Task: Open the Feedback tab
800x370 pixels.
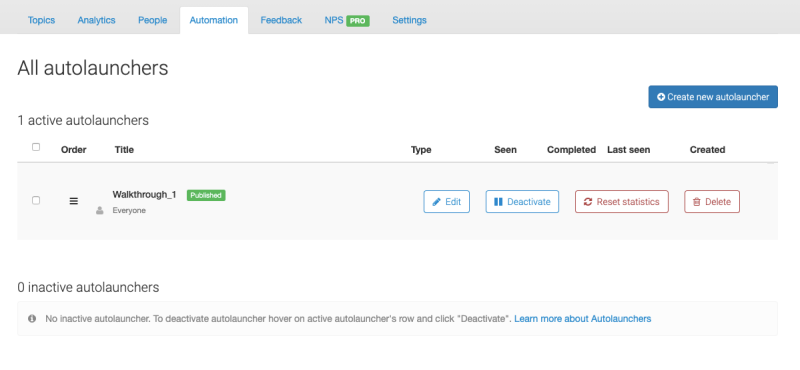Action: point(281,20)
